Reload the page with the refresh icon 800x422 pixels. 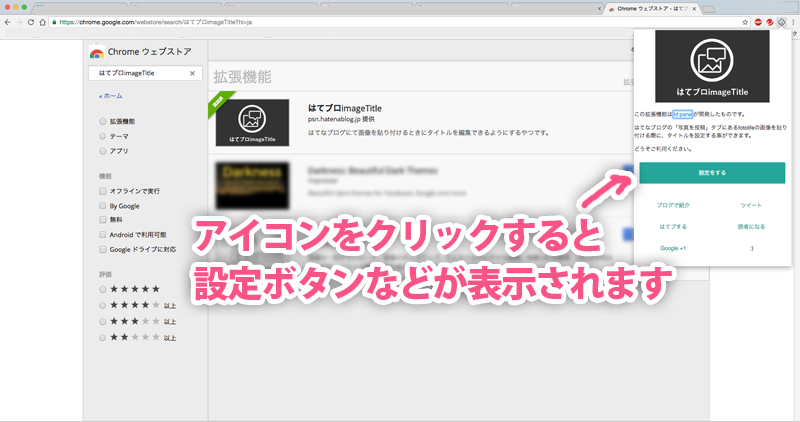click(31, 22)
